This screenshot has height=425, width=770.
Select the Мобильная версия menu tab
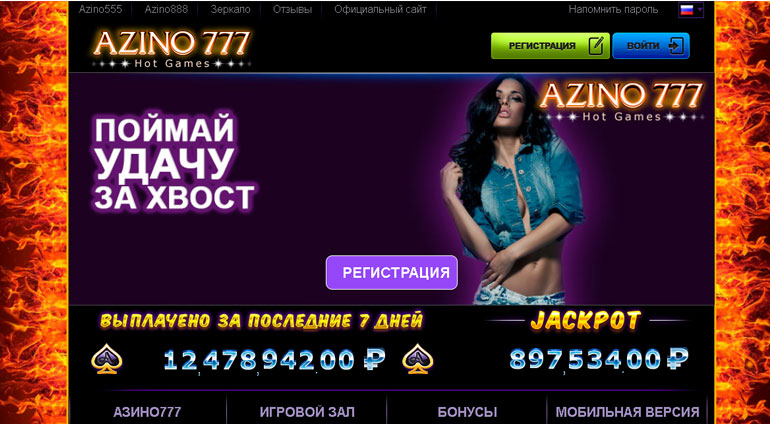point(627,412)
